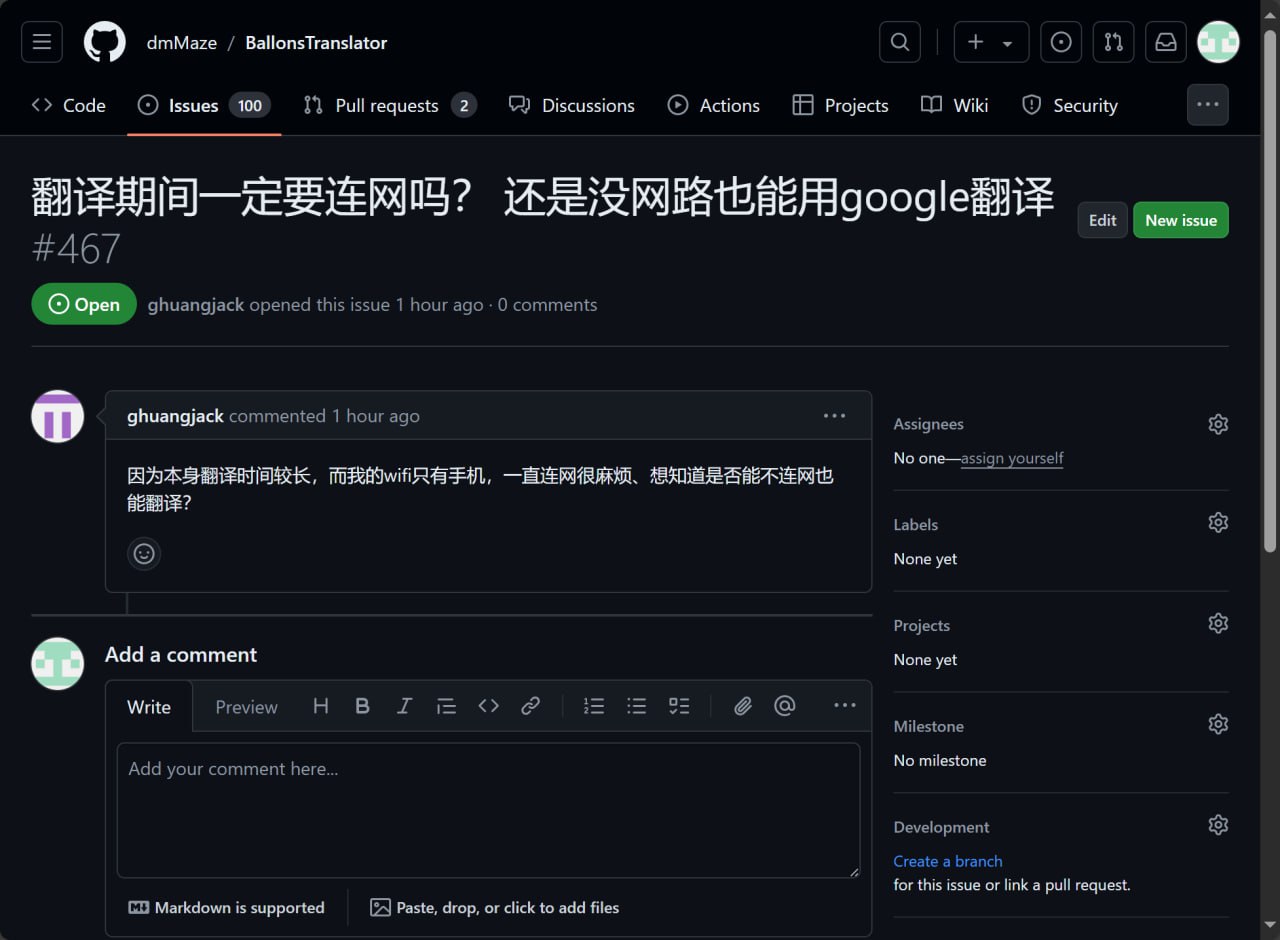Open the create new dropdown arrow
1280x940 pixels.
click(x=1005, y=42)
